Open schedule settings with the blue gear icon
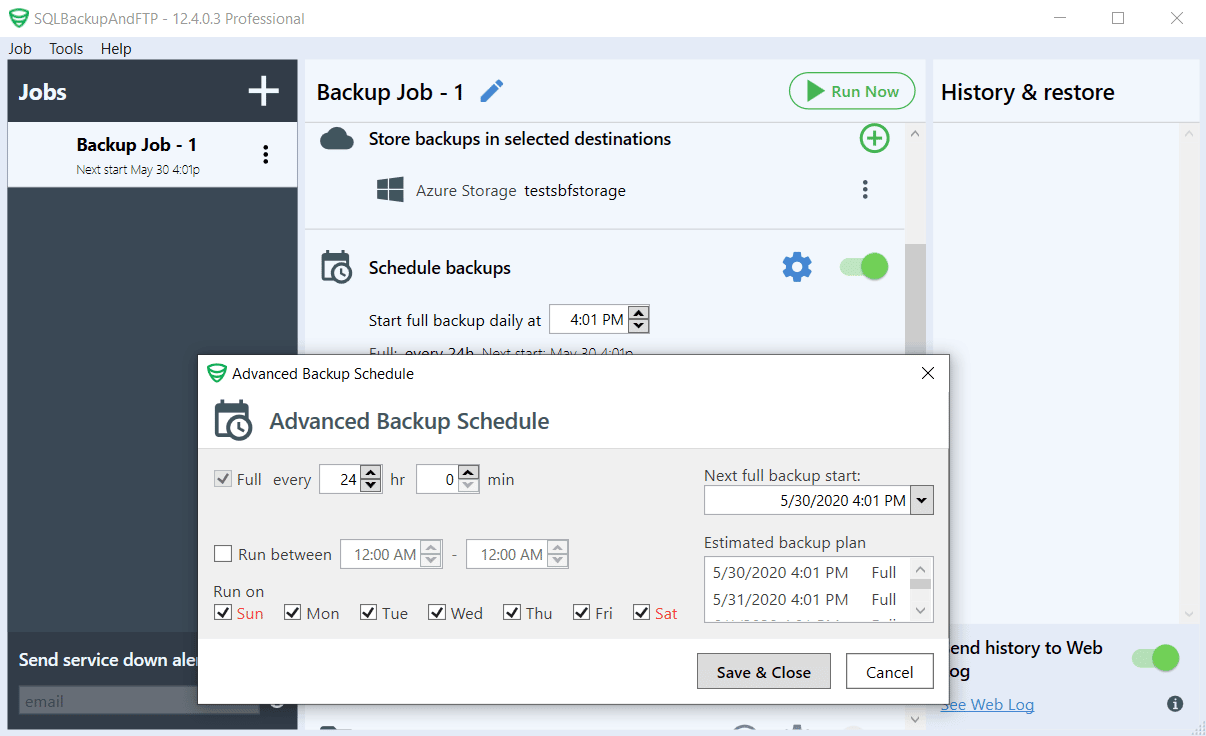1206x736 pixels. pos(796,267)
